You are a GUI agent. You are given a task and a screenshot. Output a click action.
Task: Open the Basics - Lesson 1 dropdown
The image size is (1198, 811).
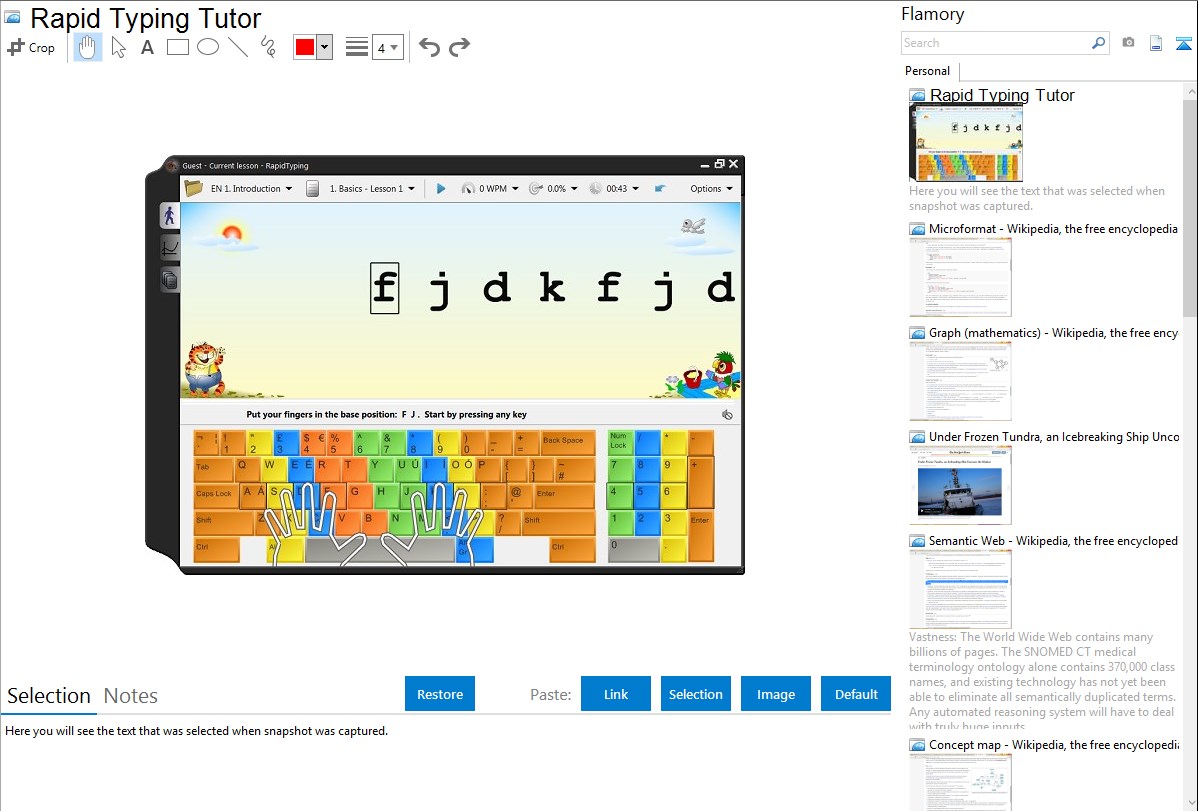372,189
